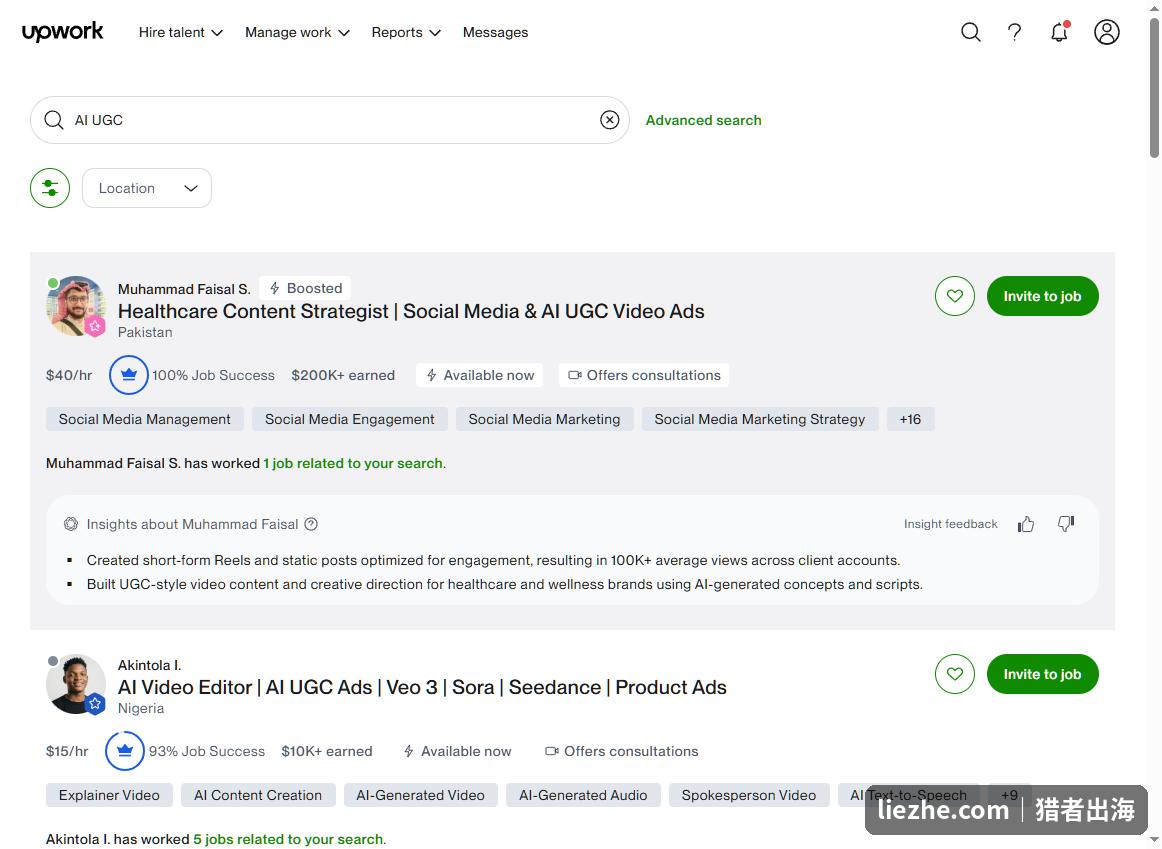Save Akintola I. with heart icon

point(954,674)
